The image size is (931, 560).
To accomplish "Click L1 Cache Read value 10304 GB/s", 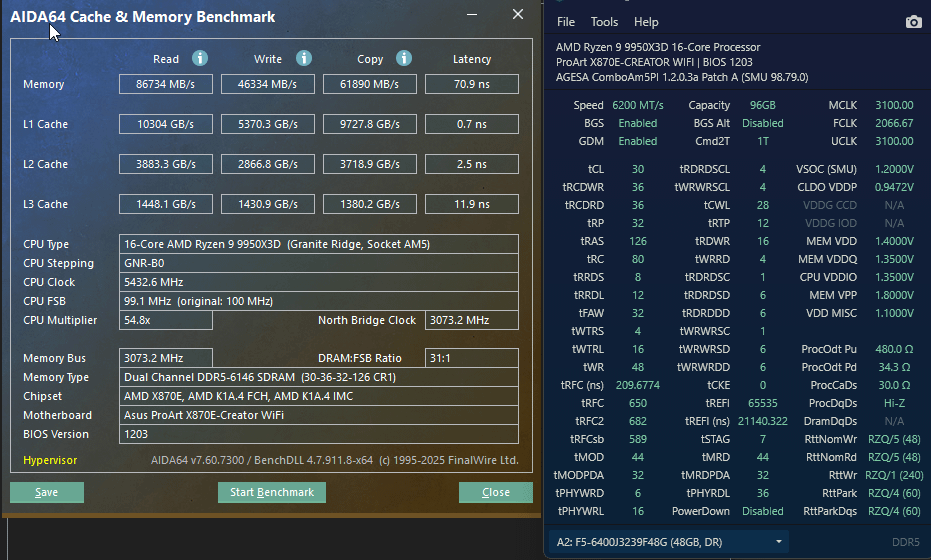I will coord(166,124).
